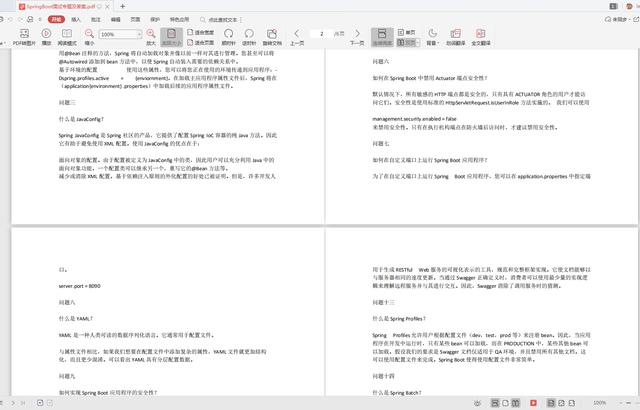Click the heading '什么是 Spring Profiles?'

point(399,319)
